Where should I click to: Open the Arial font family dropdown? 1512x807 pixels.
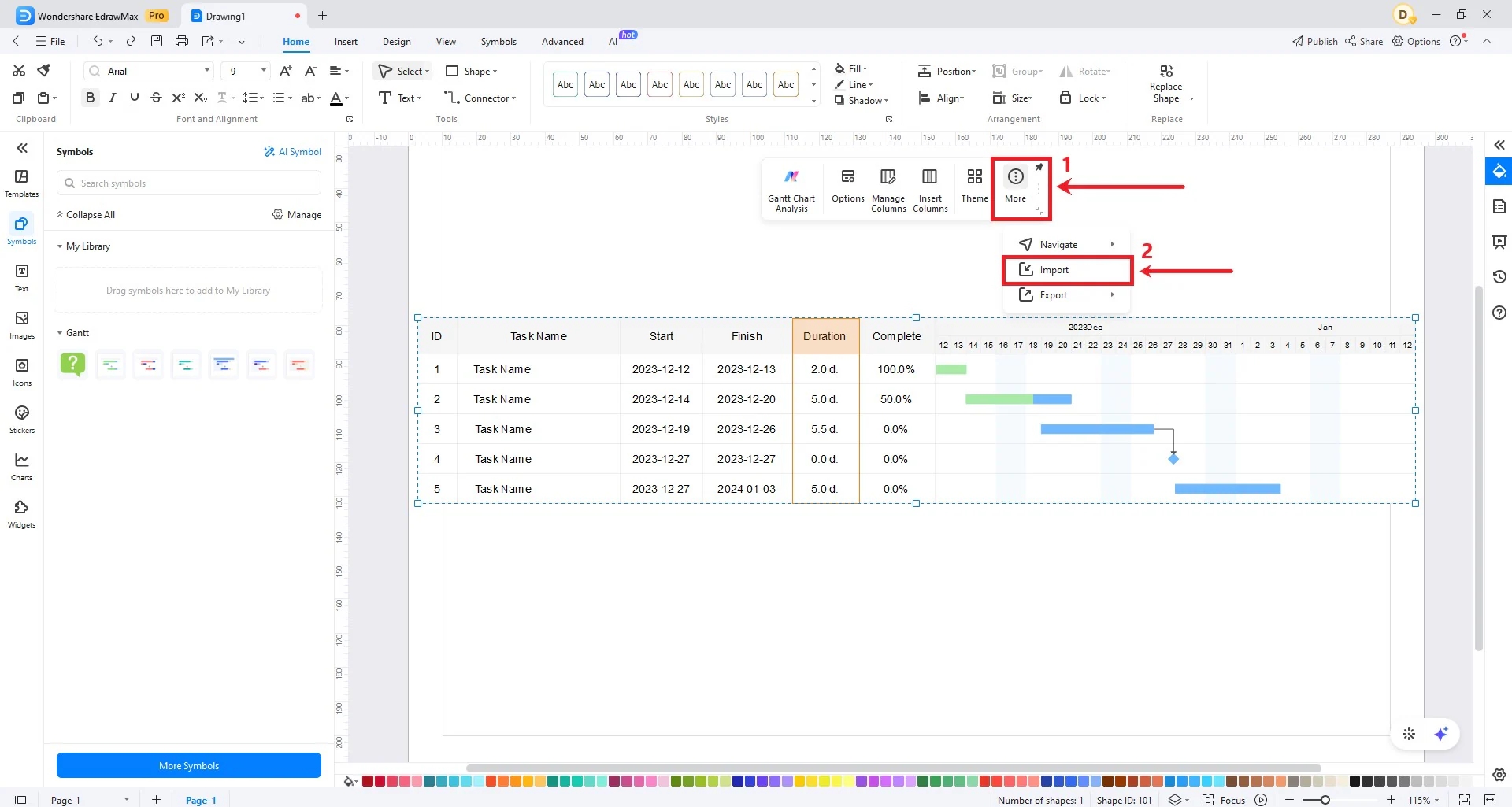[x=147, y=71]
